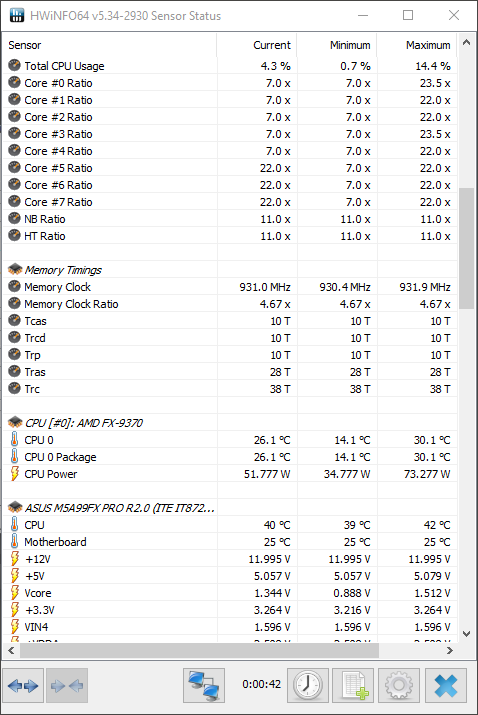The image size is (478, 715).
Task: Start logging with the sheet plus icon
Action: coord(353,685)
